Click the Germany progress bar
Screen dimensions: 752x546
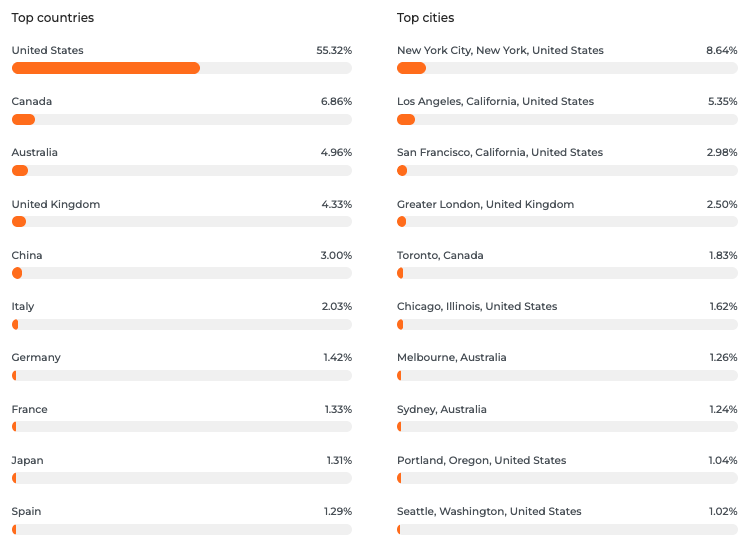click(181, 376)
